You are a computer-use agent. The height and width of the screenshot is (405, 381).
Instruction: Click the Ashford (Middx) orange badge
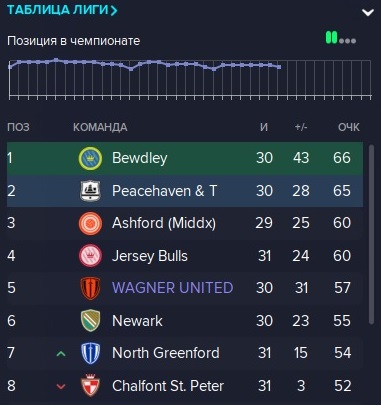90,223
